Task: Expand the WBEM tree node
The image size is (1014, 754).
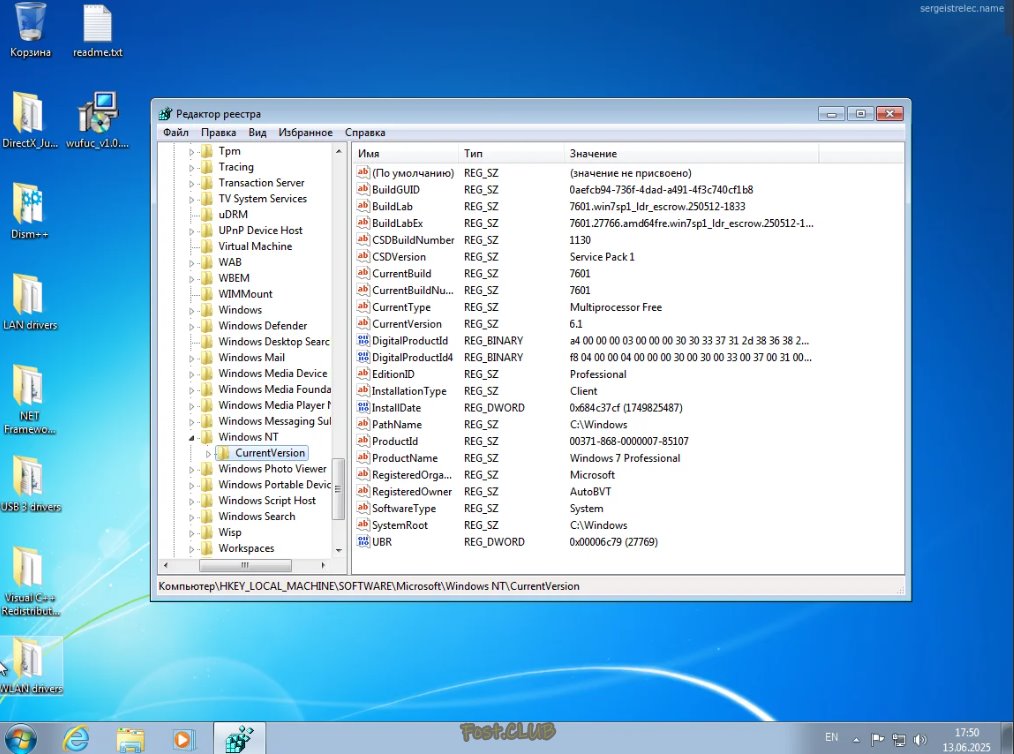Action: [191, 279]
